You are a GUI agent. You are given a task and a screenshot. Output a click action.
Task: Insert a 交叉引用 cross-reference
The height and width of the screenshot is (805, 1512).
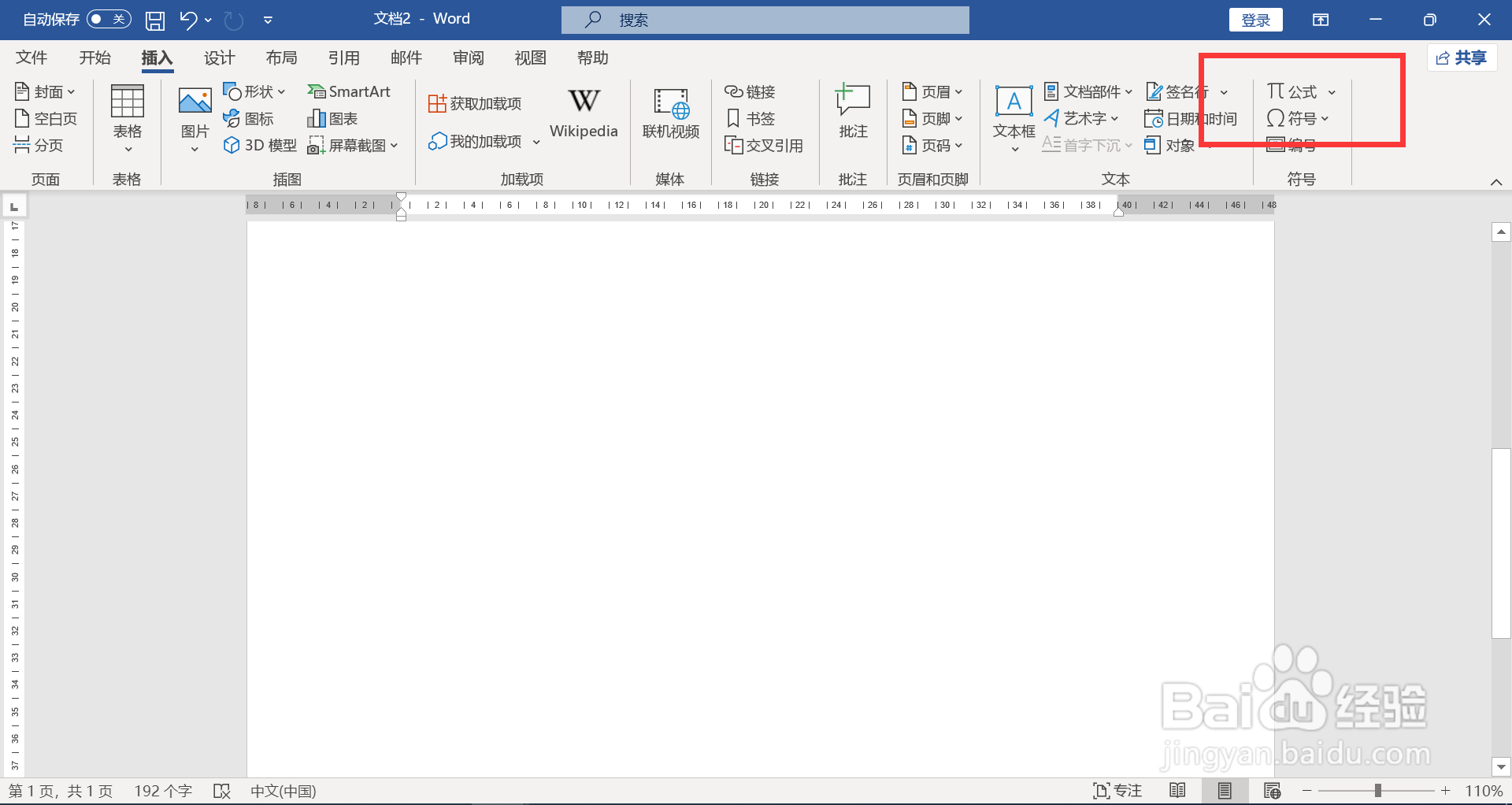tap(764, 145)
